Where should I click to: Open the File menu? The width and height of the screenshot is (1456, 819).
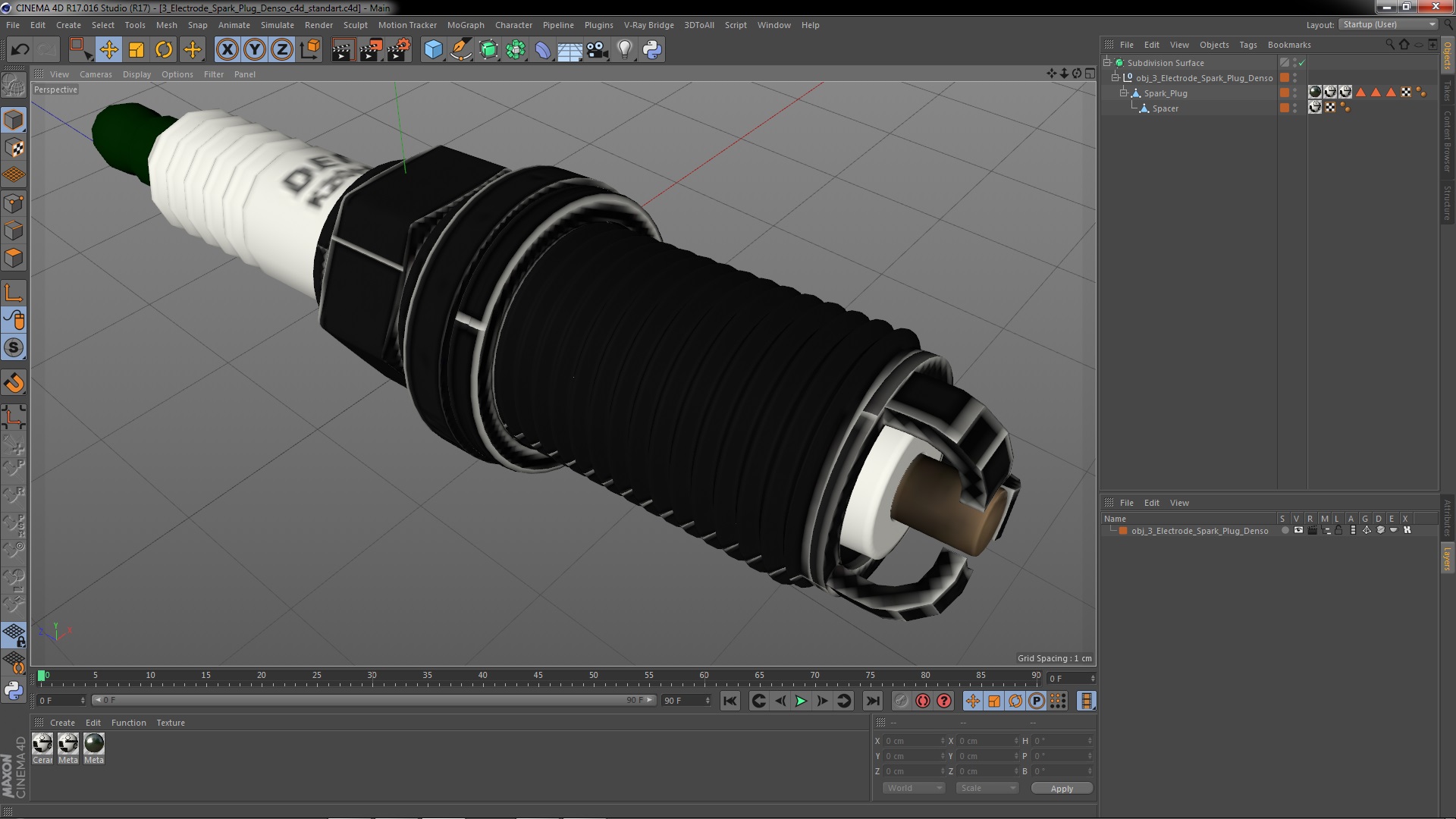(x=13, y=25)
